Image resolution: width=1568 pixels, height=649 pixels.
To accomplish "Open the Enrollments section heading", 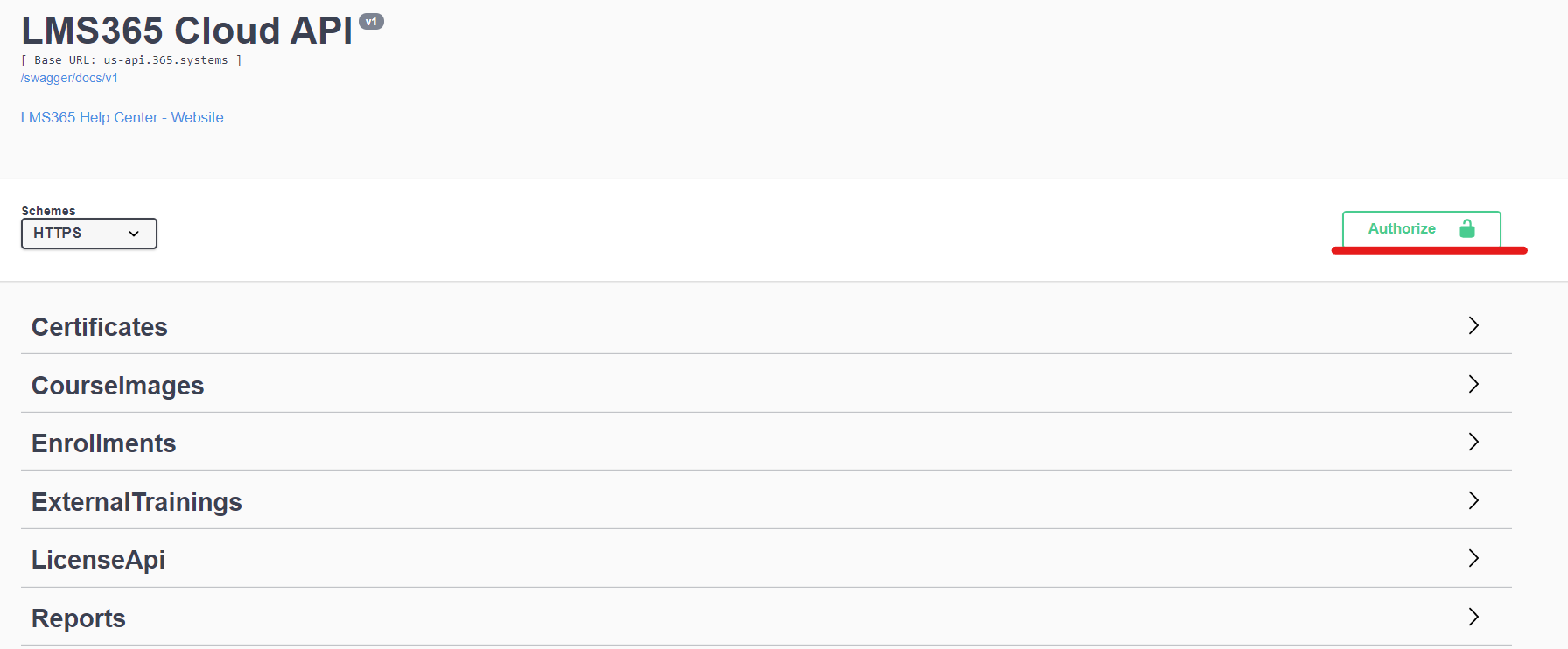I will (x=104, y=443).
